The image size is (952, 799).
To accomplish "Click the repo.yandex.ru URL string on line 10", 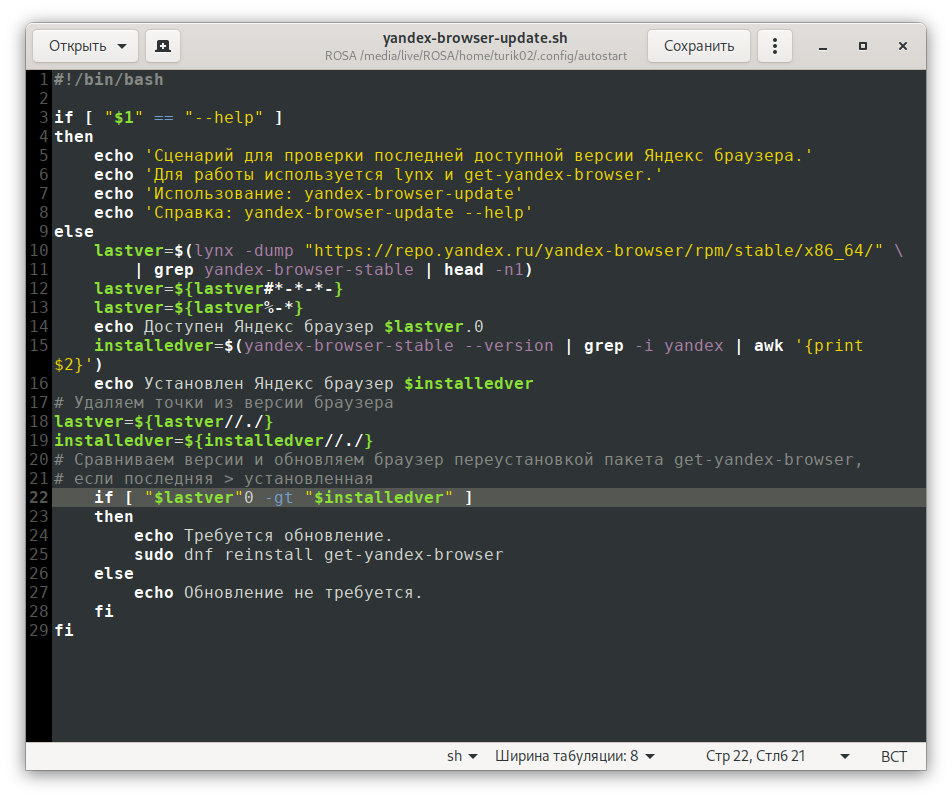I will (593, 251).
